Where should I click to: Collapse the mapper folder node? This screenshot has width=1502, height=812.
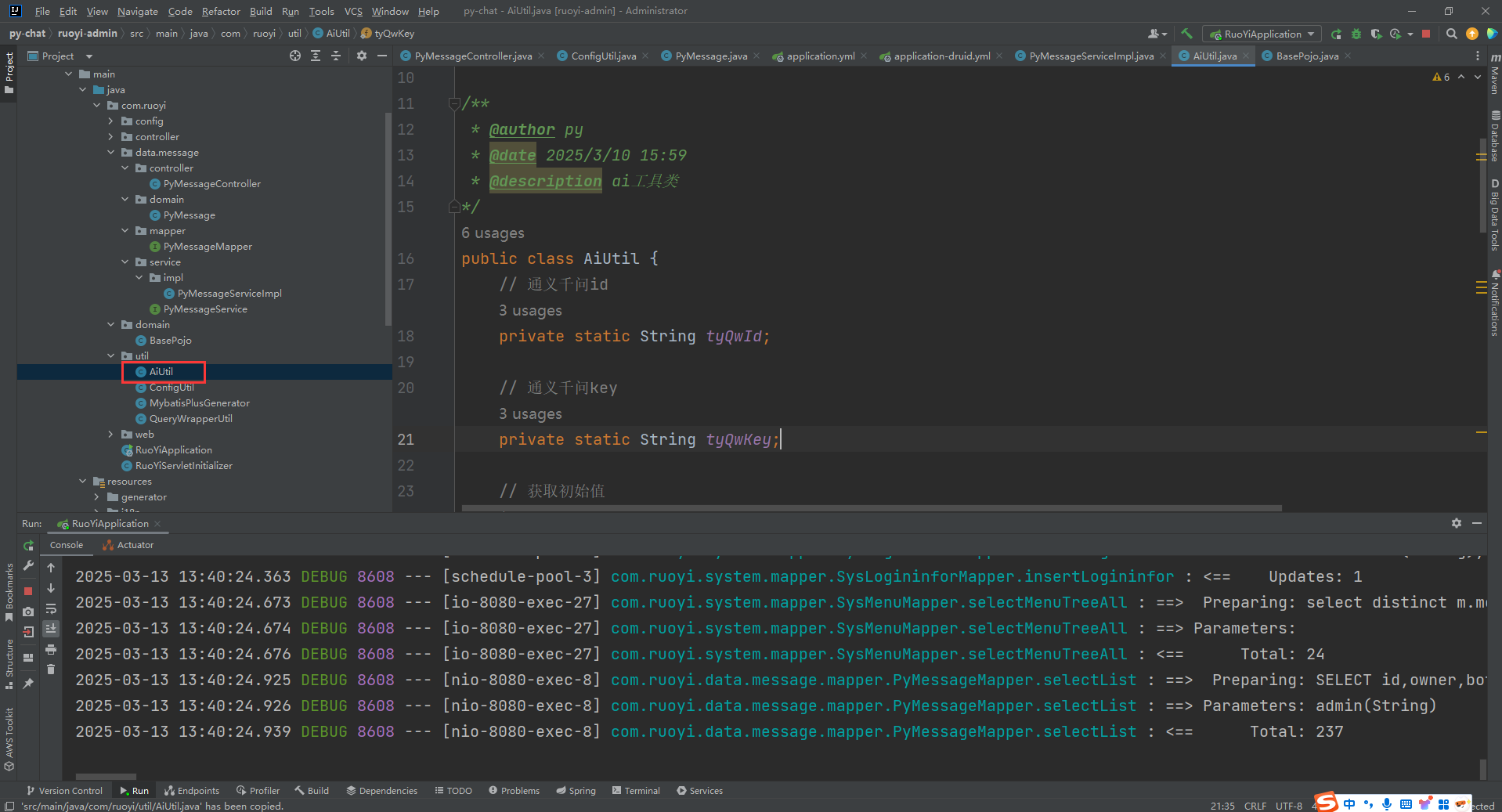[x=125, y=231]
